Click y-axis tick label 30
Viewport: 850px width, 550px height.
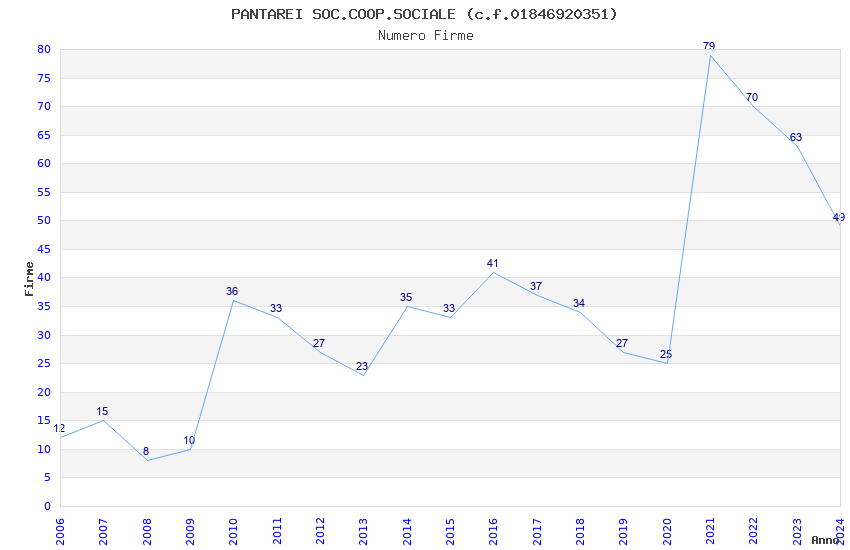44,335
